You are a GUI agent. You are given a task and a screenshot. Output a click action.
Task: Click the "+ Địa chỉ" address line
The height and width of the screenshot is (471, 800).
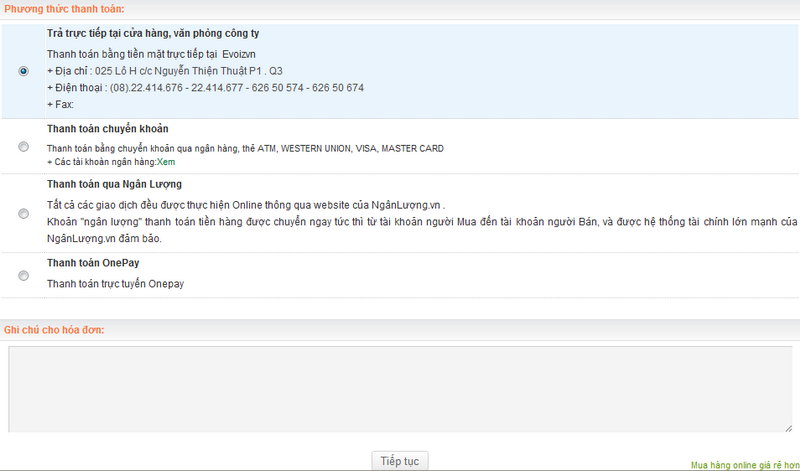tap(165, 71)
